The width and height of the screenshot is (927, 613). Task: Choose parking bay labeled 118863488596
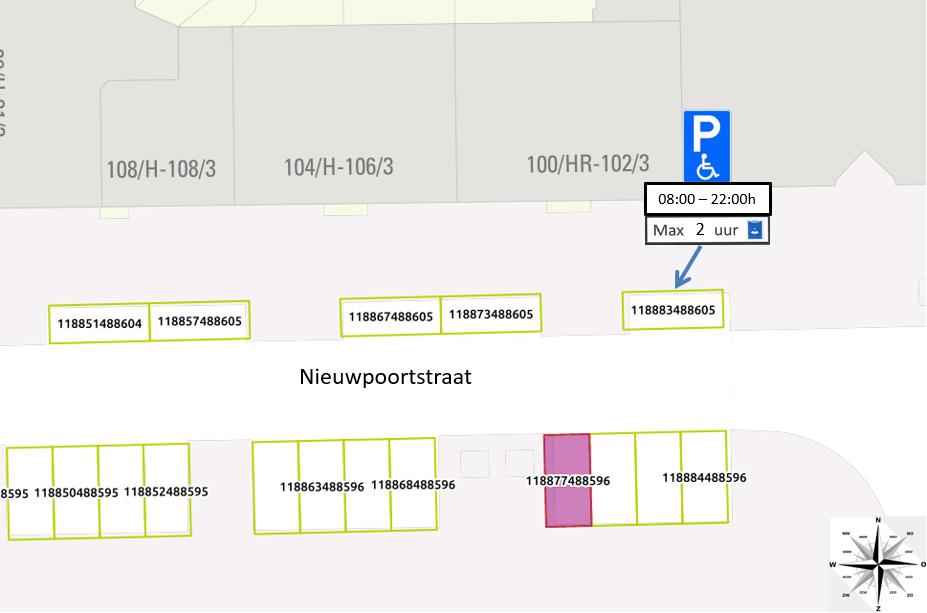(x=321, y=487)
